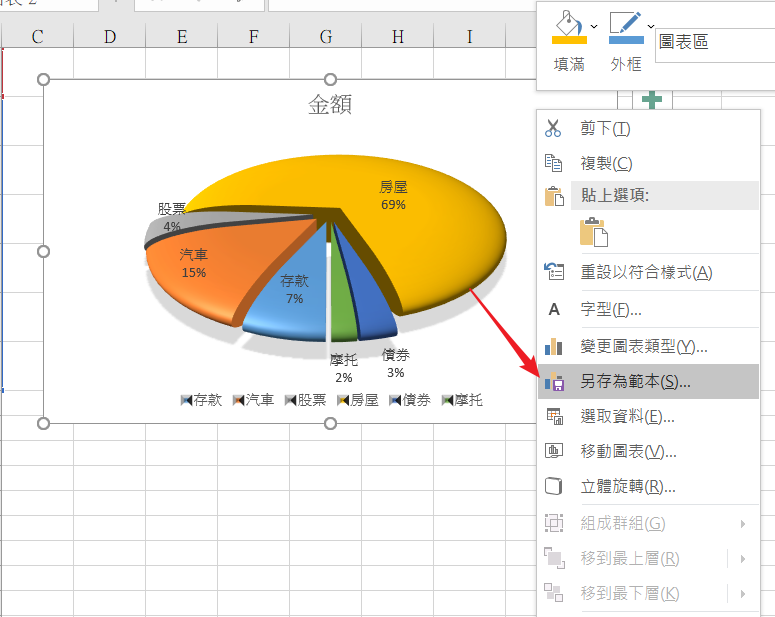This screenshot has width=775, height=617.
Task: Click the group icon beside 組成群組
Action: tap(554, 523)
